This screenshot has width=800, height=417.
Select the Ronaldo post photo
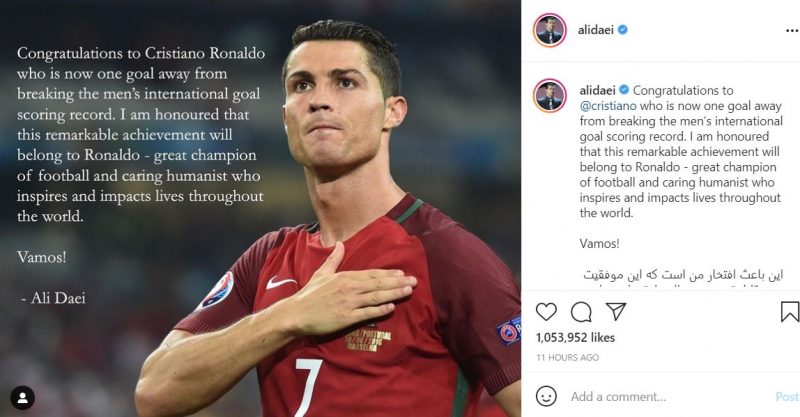click(x=260, y=208)
